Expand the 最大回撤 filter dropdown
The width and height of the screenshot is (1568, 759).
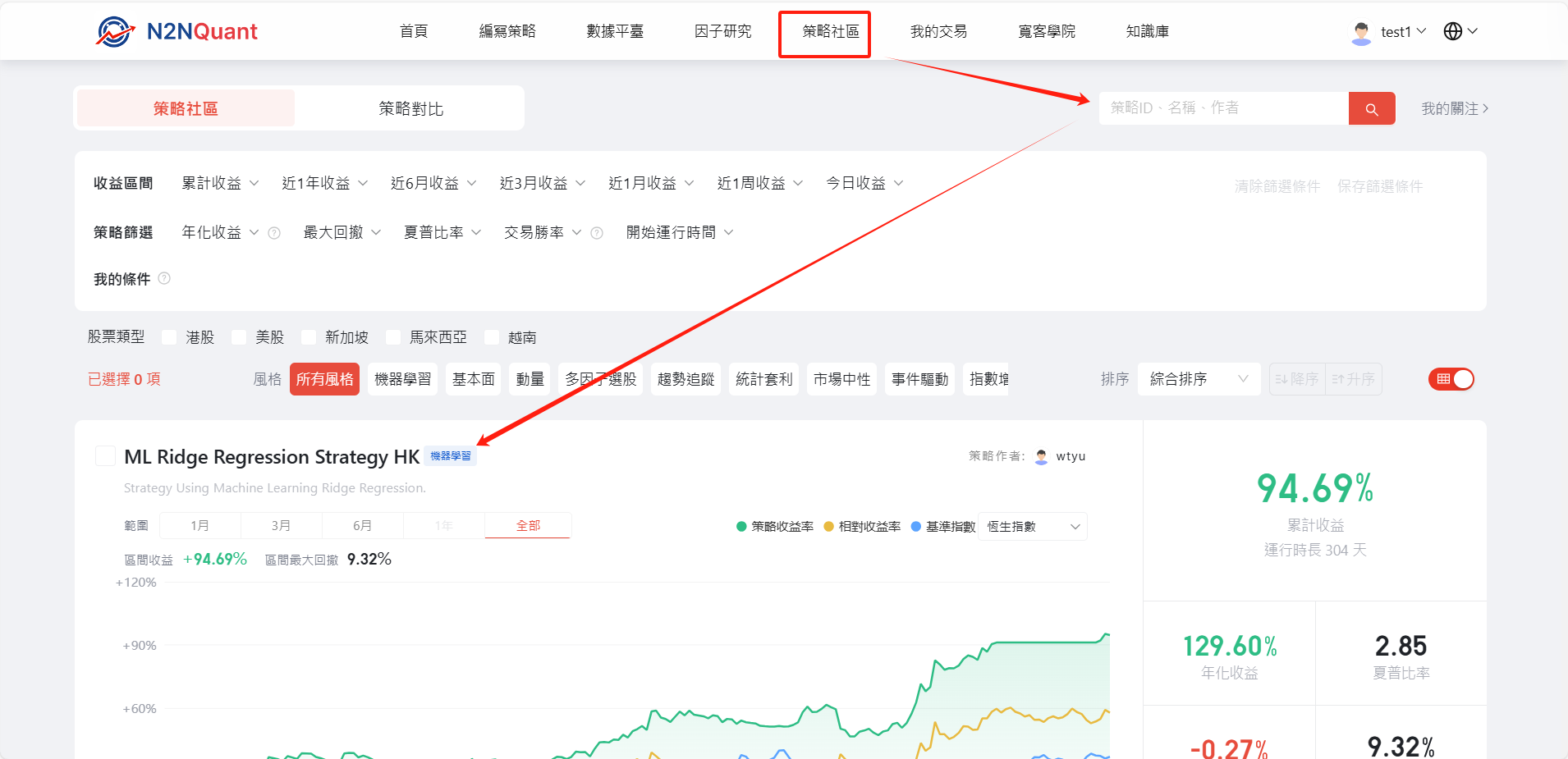(x=342, y=233)
